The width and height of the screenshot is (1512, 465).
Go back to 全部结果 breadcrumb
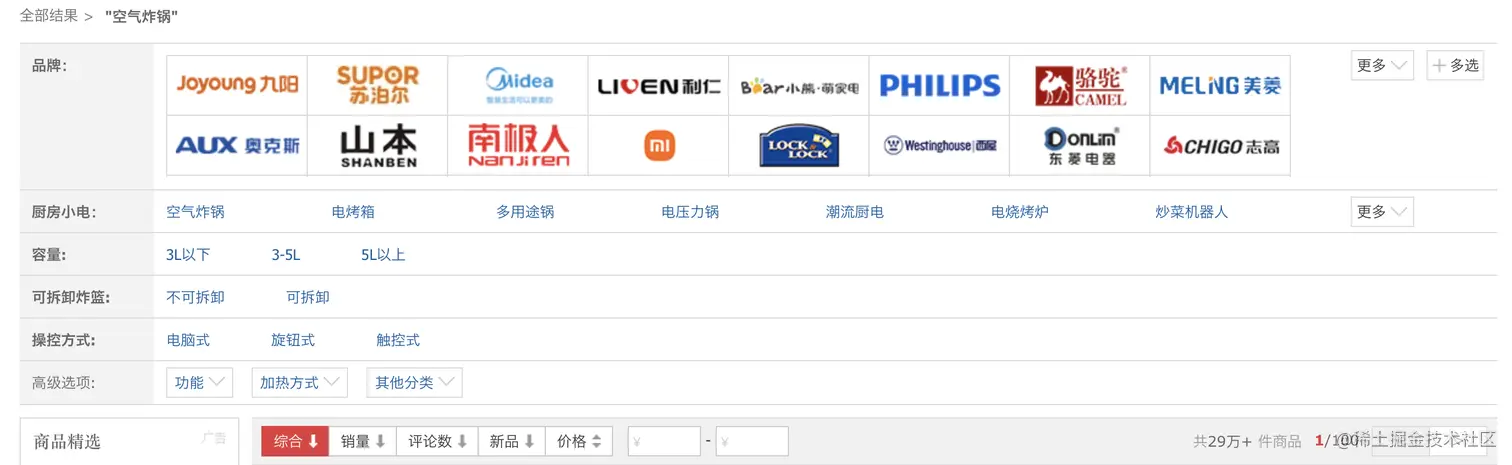[x=49, y=16]
